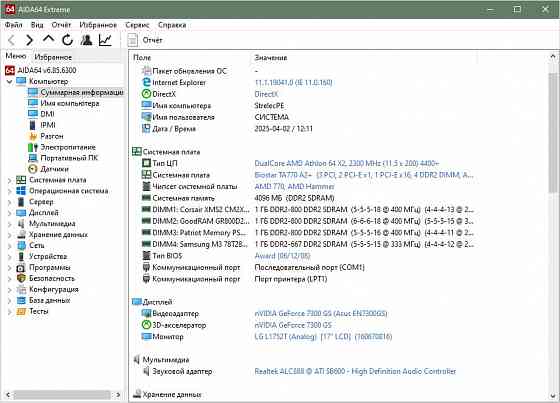The height and width of the screenshot is (403, 560).
Task: Select the Конфигурация icon in tree
Action: coord(21,289)
